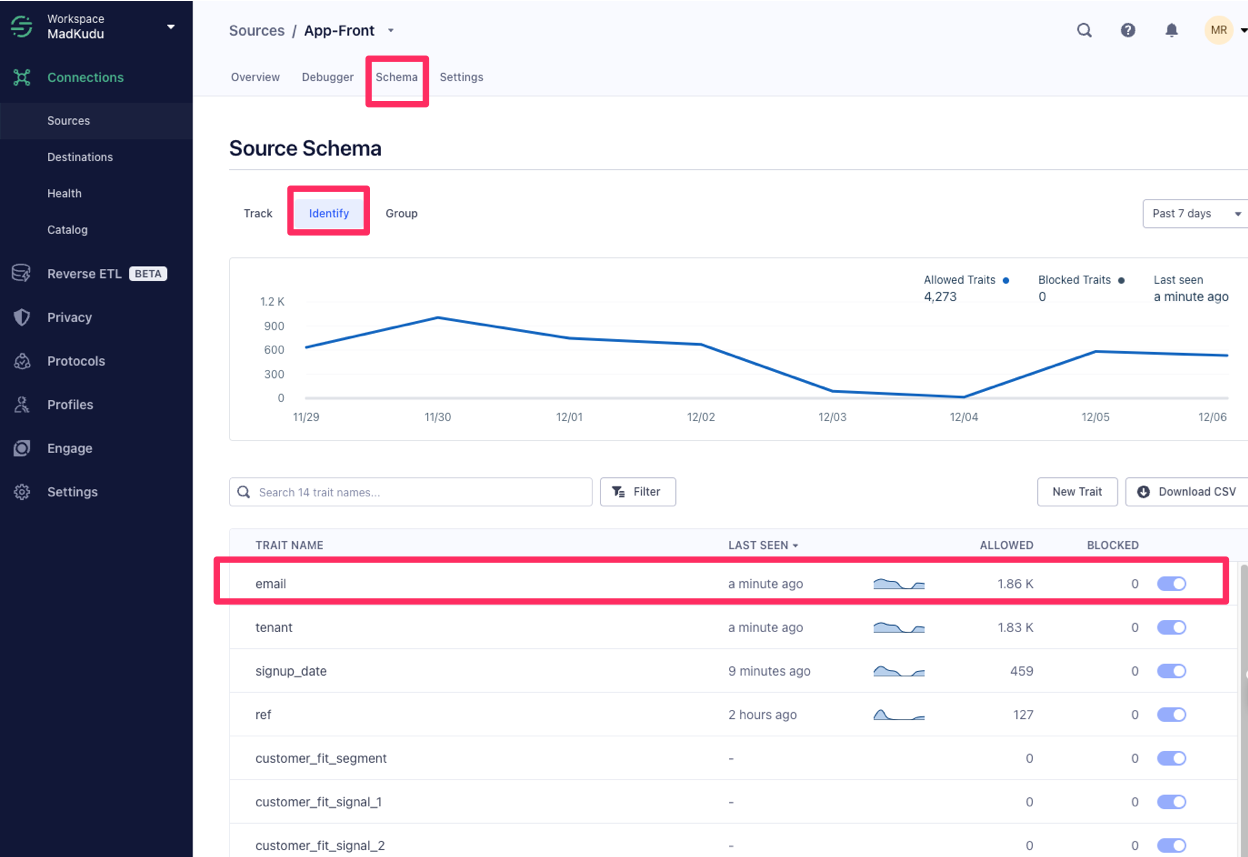Open Profiles from the sidebar

tap(20, 404)
